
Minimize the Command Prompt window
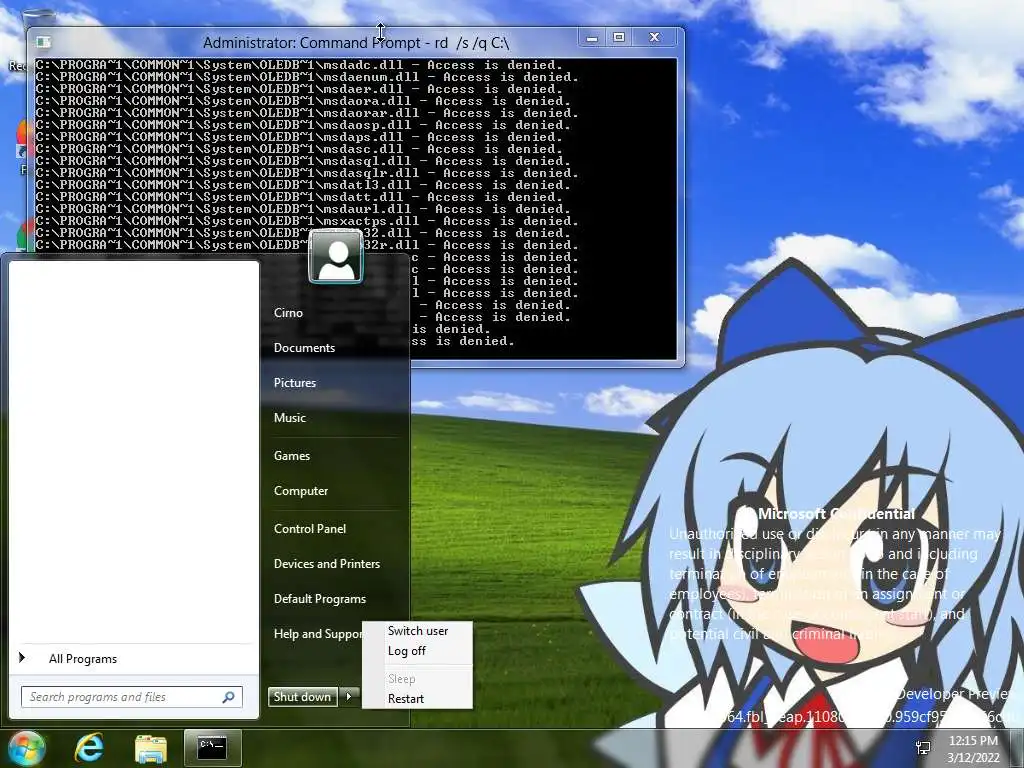(592, 38)
